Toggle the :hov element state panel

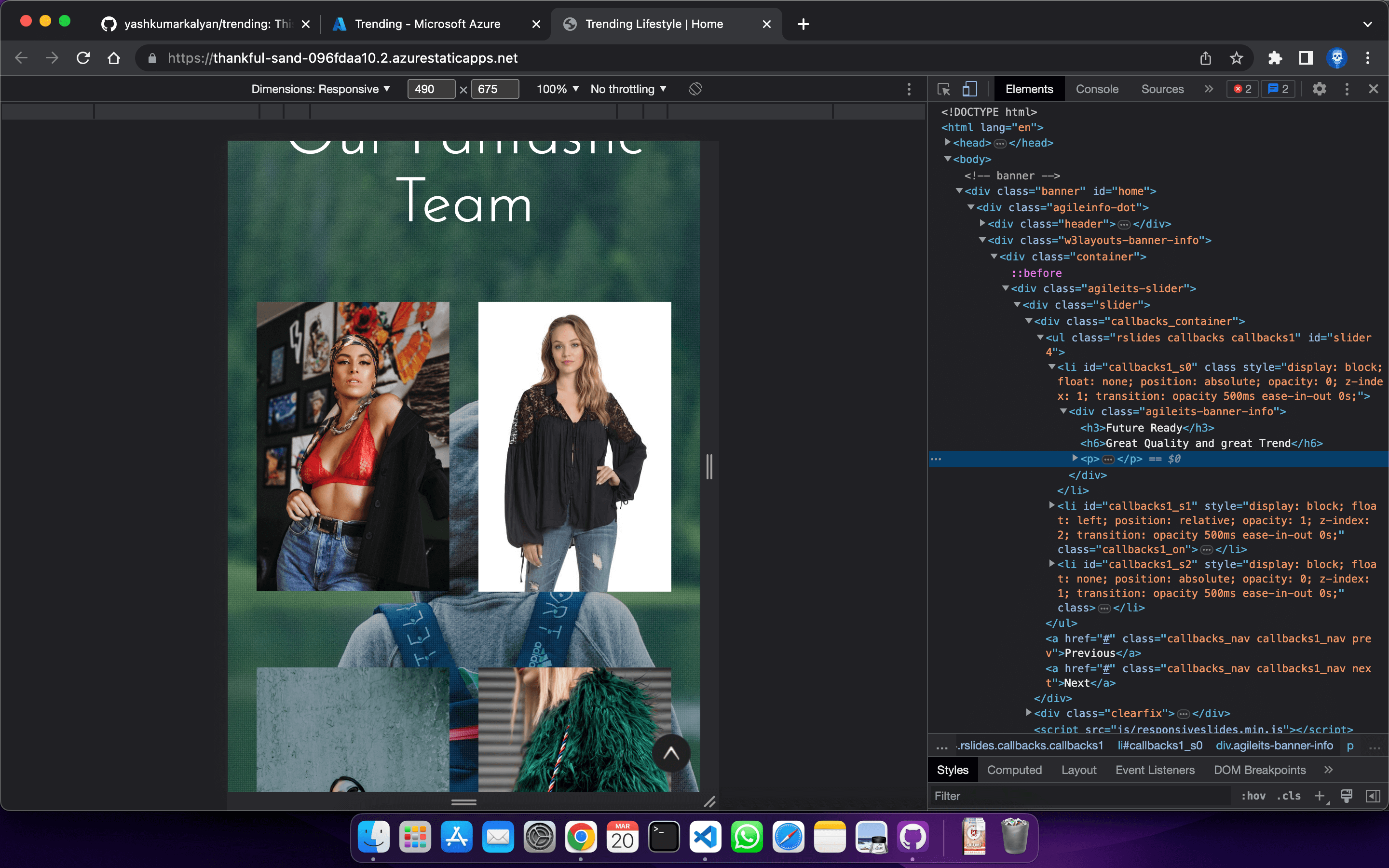point(1253,796)
